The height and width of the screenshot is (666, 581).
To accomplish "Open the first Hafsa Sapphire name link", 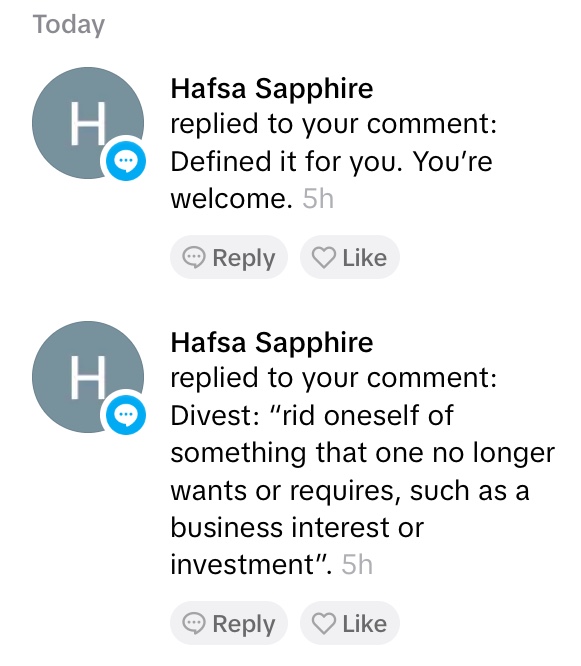I will click(x=272, y=89).
